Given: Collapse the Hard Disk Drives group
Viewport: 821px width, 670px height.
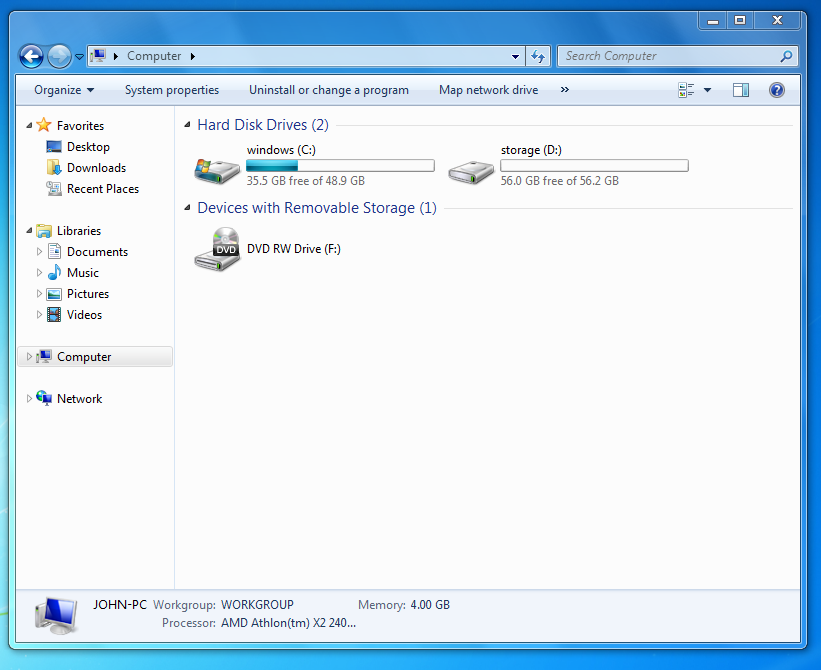Looking at the screenshot, I should (x=187, y=125).
